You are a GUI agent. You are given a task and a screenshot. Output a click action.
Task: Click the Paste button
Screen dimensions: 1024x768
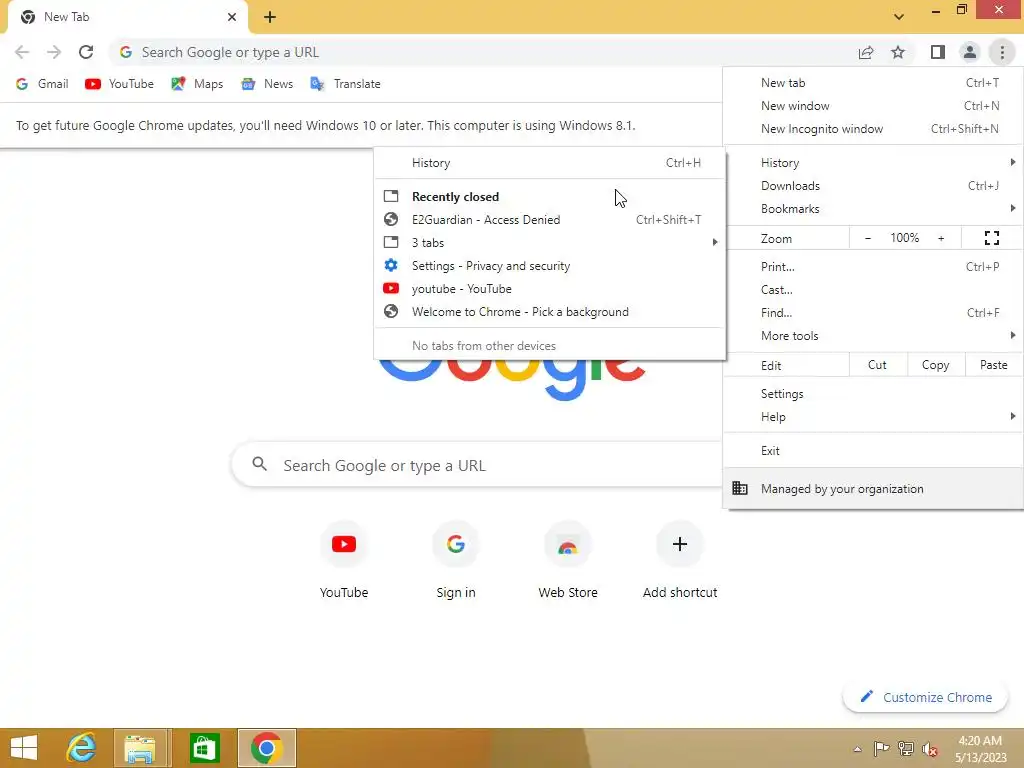[993, 365]
